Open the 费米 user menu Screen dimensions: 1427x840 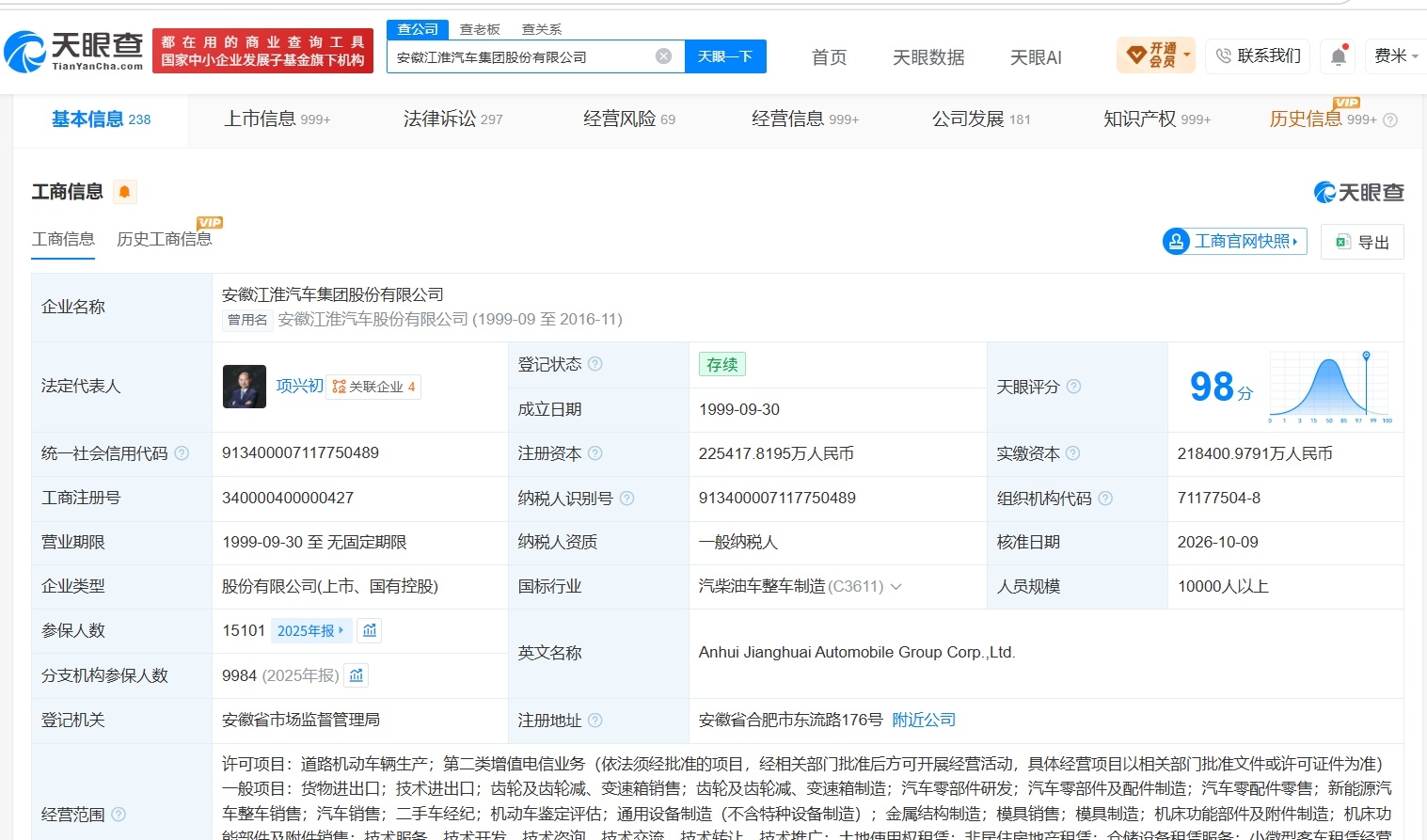click(x=1396, y=56)
